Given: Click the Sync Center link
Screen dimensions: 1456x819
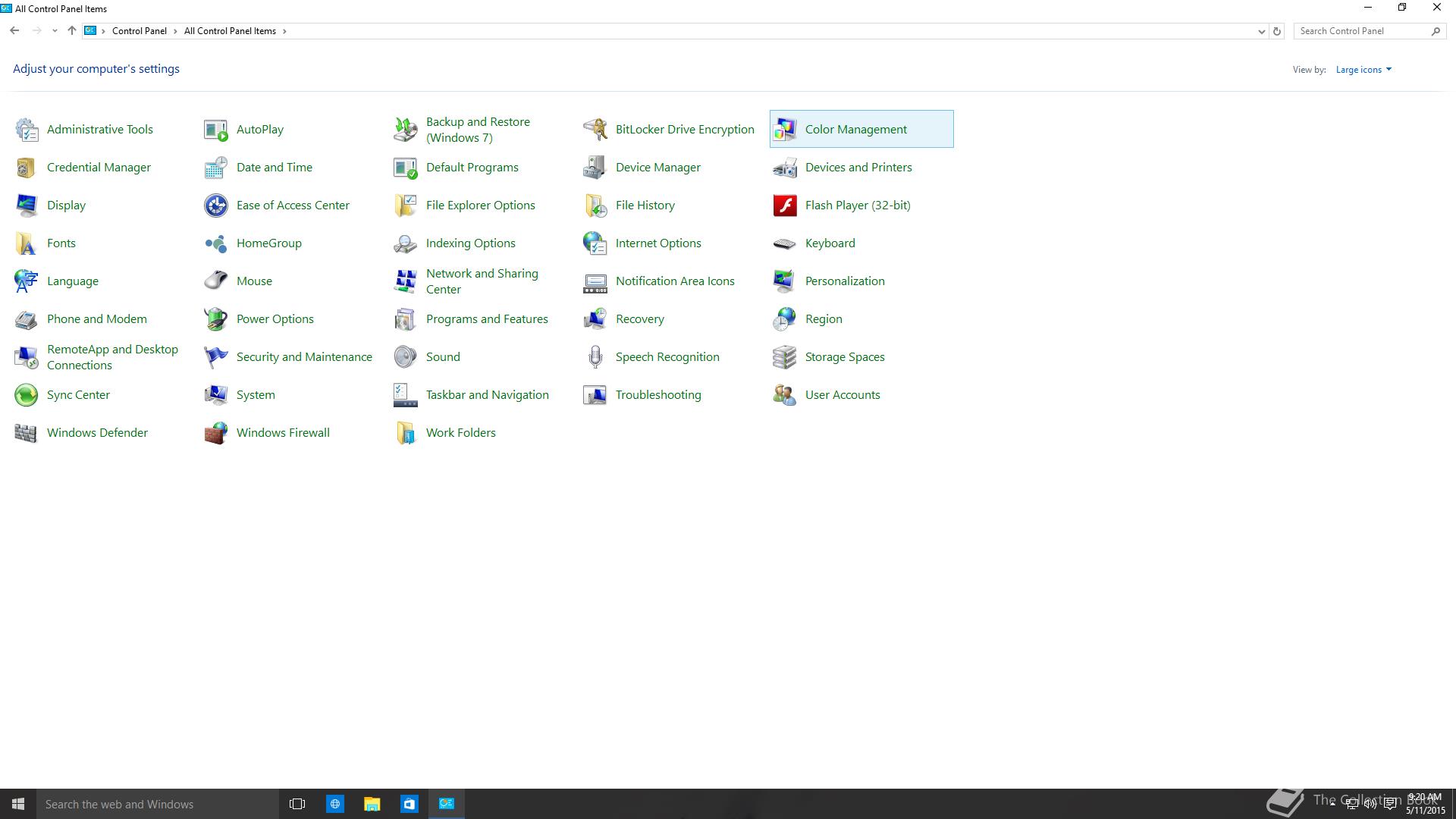Looking at the screenshot, I should pyautogui.click(x=78, y=395).
